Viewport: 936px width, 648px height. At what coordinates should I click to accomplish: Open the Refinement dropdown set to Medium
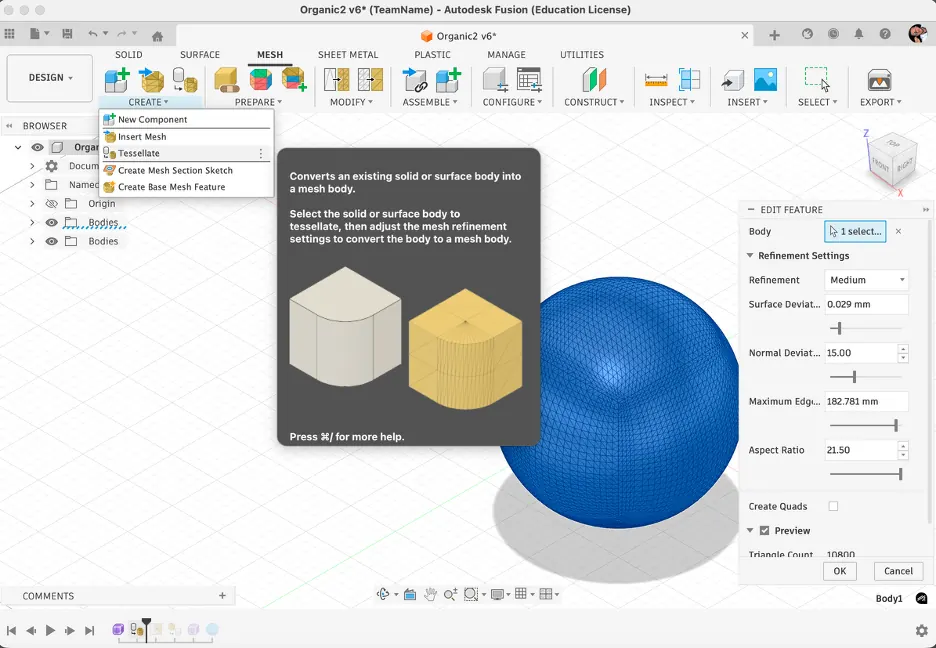[866, 279]
